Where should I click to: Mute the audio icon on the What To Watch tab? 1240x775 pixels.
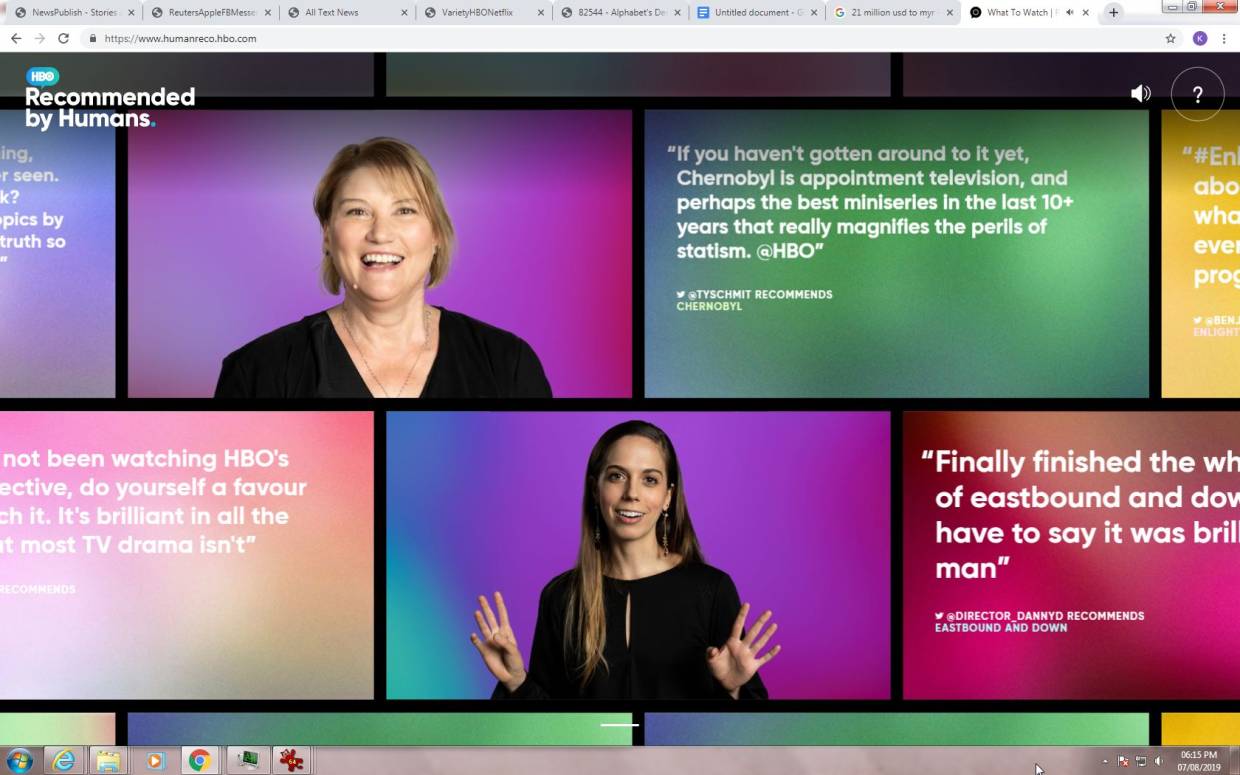pyautogui.click(x=1069, y=12)
